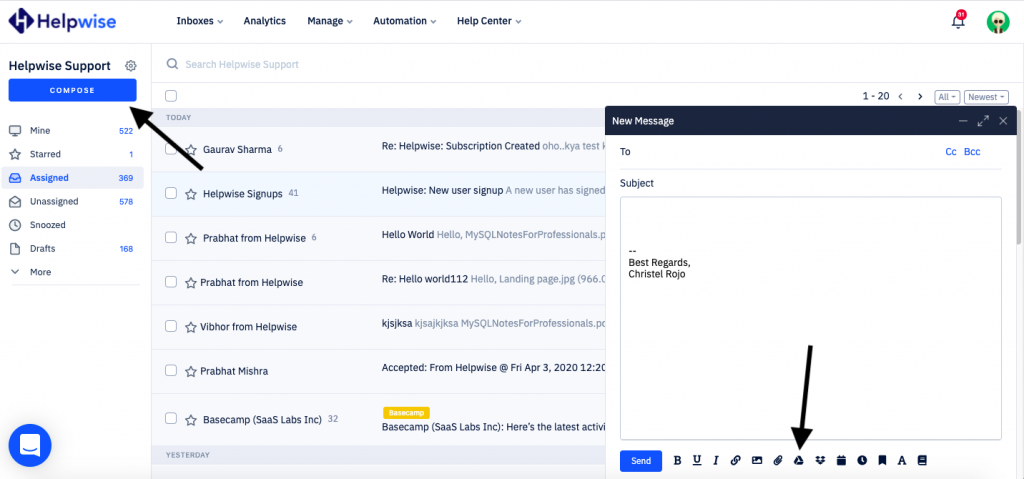Attach a file with the paperclip icon
The width and height of the screenshot is (1024, 479).
click(x=777, y=461)
